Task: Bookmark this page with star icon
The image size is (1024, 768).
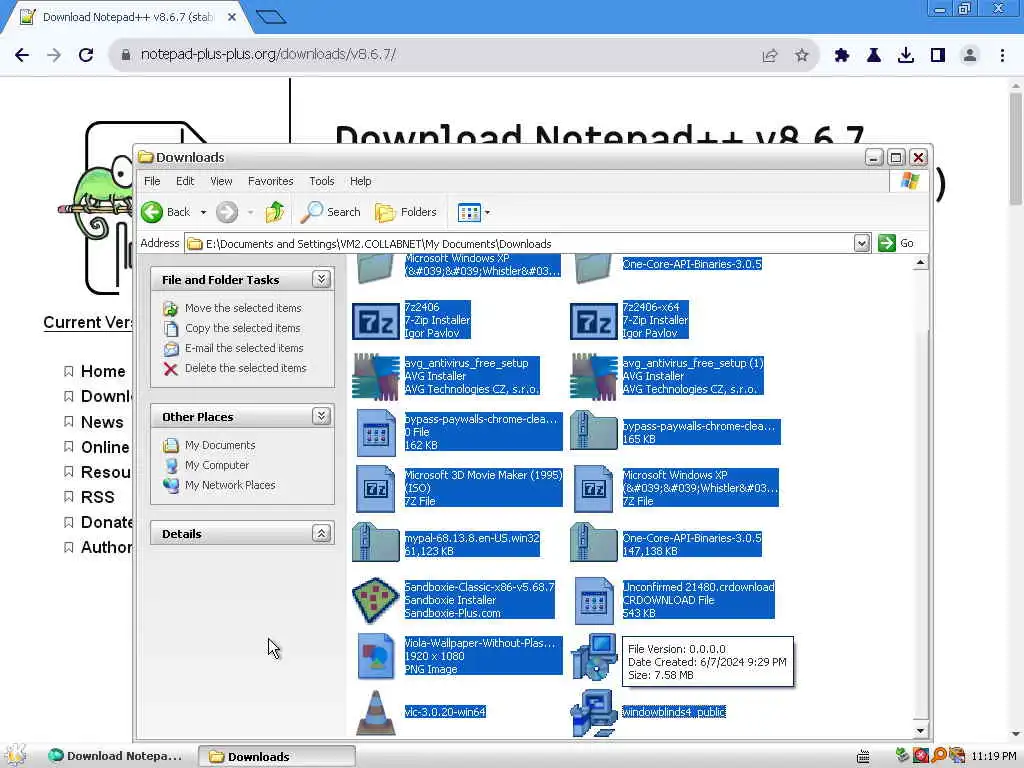Action: (x=801, y=56)
